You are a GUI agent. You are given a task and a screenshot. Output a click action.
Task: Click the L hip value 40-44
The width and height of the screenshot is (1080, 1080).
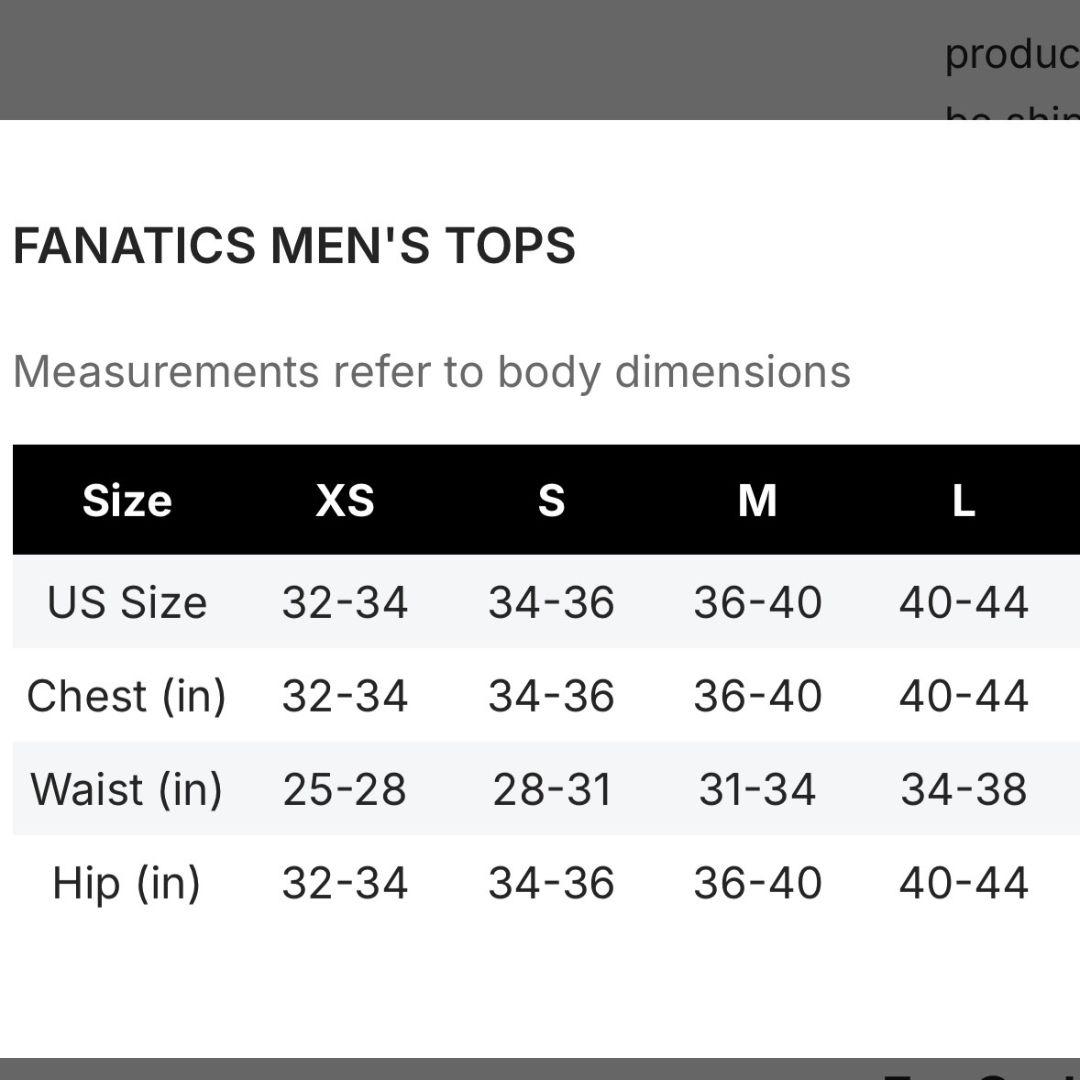click(x=963, y=883)
